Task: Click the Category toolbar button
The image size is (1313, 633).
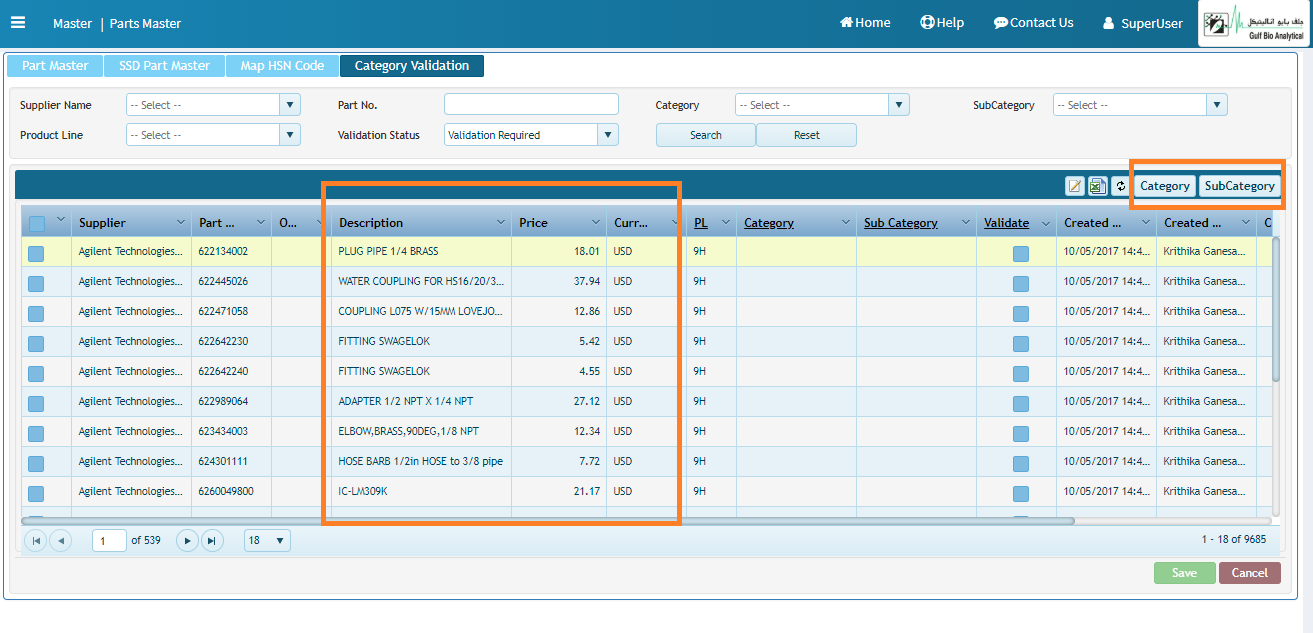Action: (x=1165, y=186)
